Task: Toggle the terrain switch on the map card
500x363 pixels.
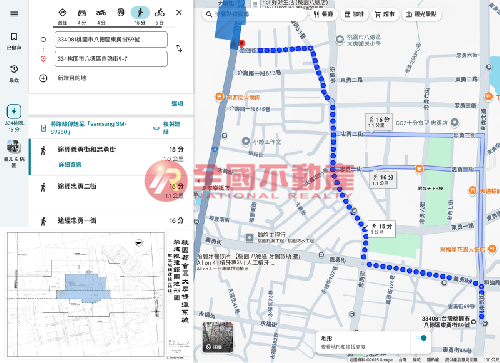Action: 421,338
